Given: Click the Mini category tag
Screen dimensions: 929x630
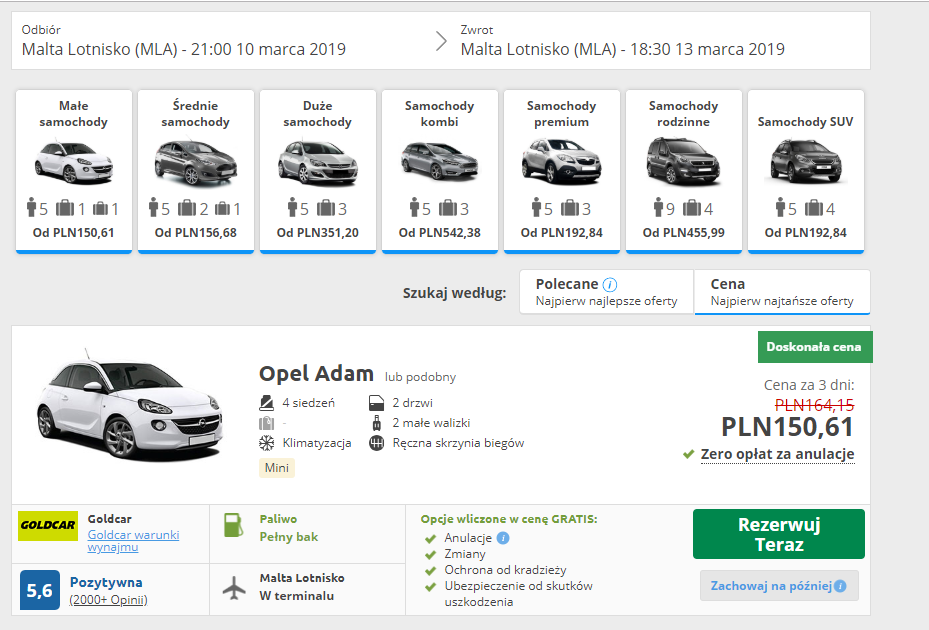Looking at the screenshot, I should [277, 468].
